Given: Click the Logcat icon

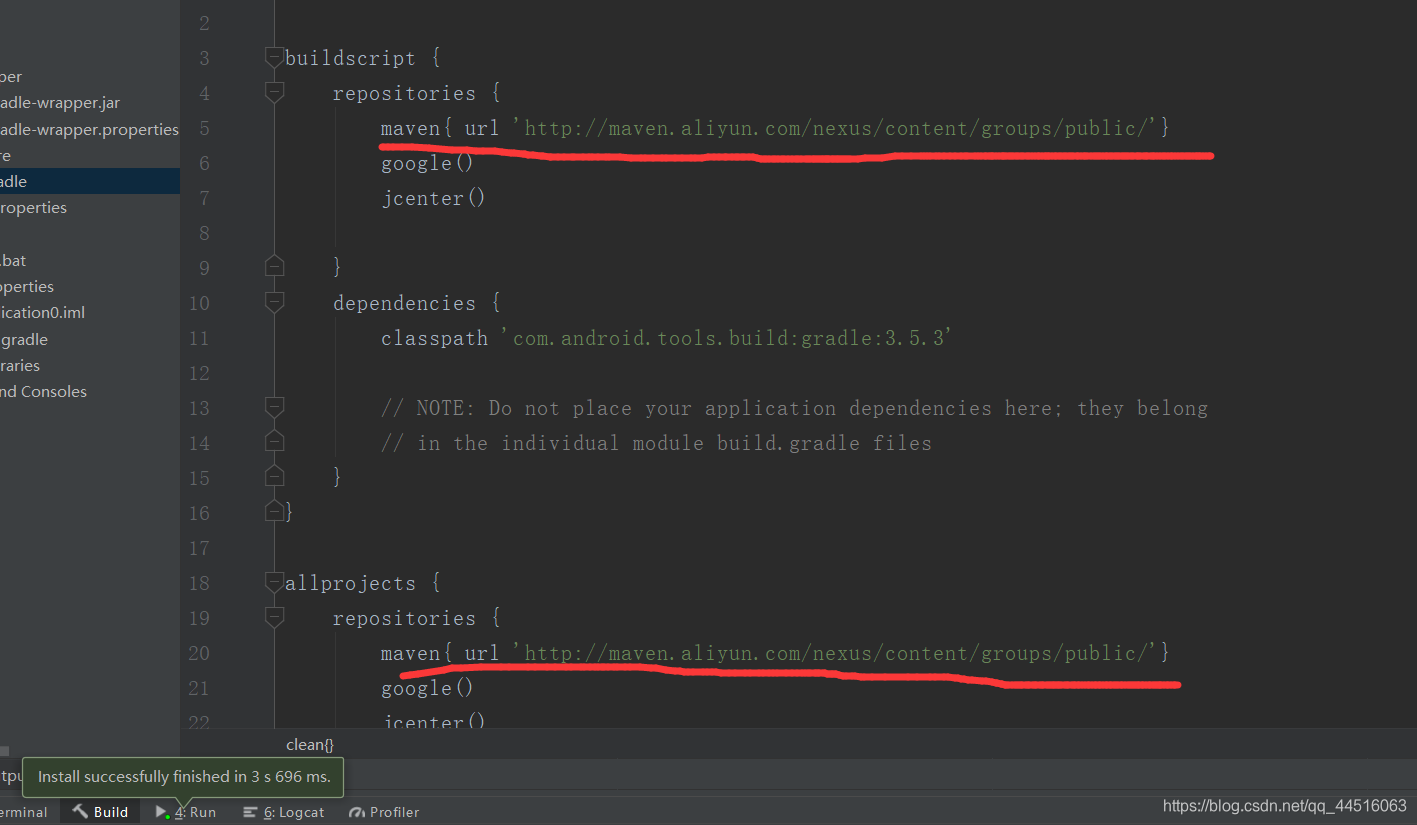Looking at the screenshot, I should (251, 812).
